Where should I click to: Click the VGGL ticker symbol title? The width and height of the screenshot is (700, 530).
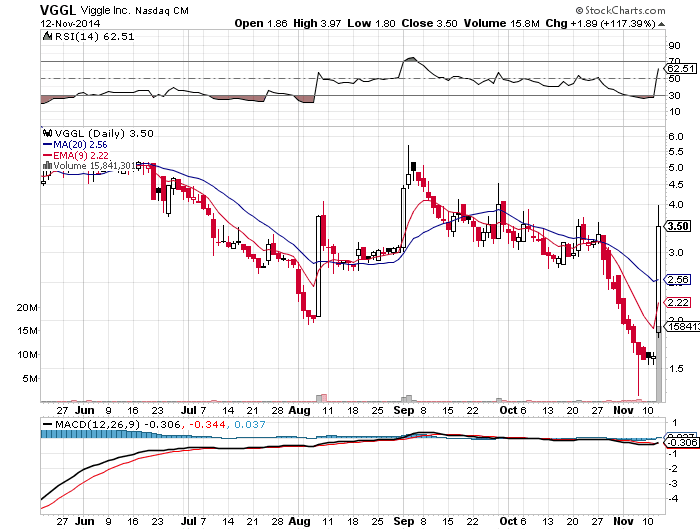click(58, 10)
